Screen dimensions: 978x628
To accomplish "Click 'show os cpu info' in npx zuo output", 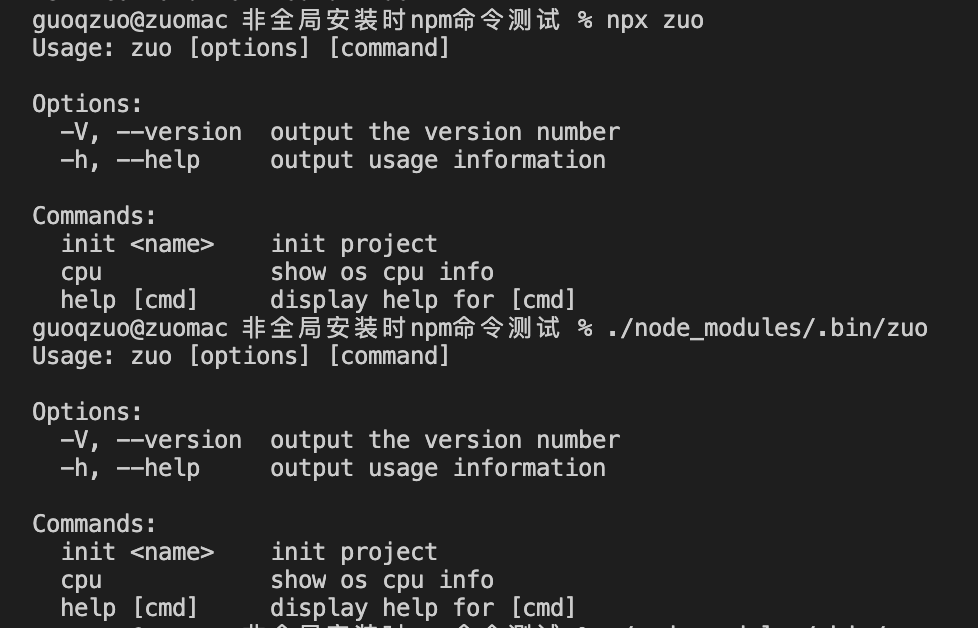I will (x=382, y=273).
